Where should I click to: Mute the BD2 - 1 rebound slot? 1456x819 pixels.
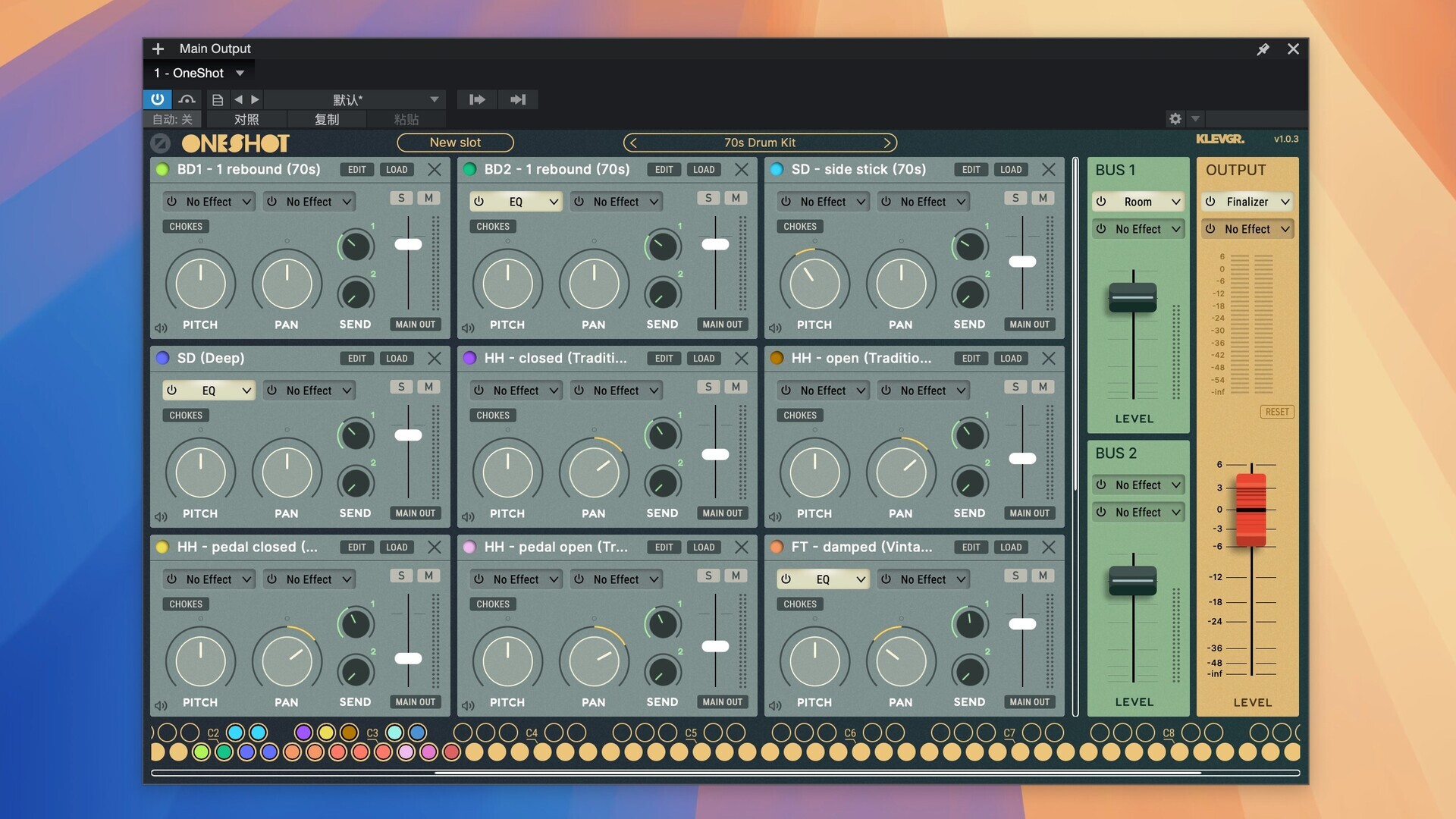point(736,198)
